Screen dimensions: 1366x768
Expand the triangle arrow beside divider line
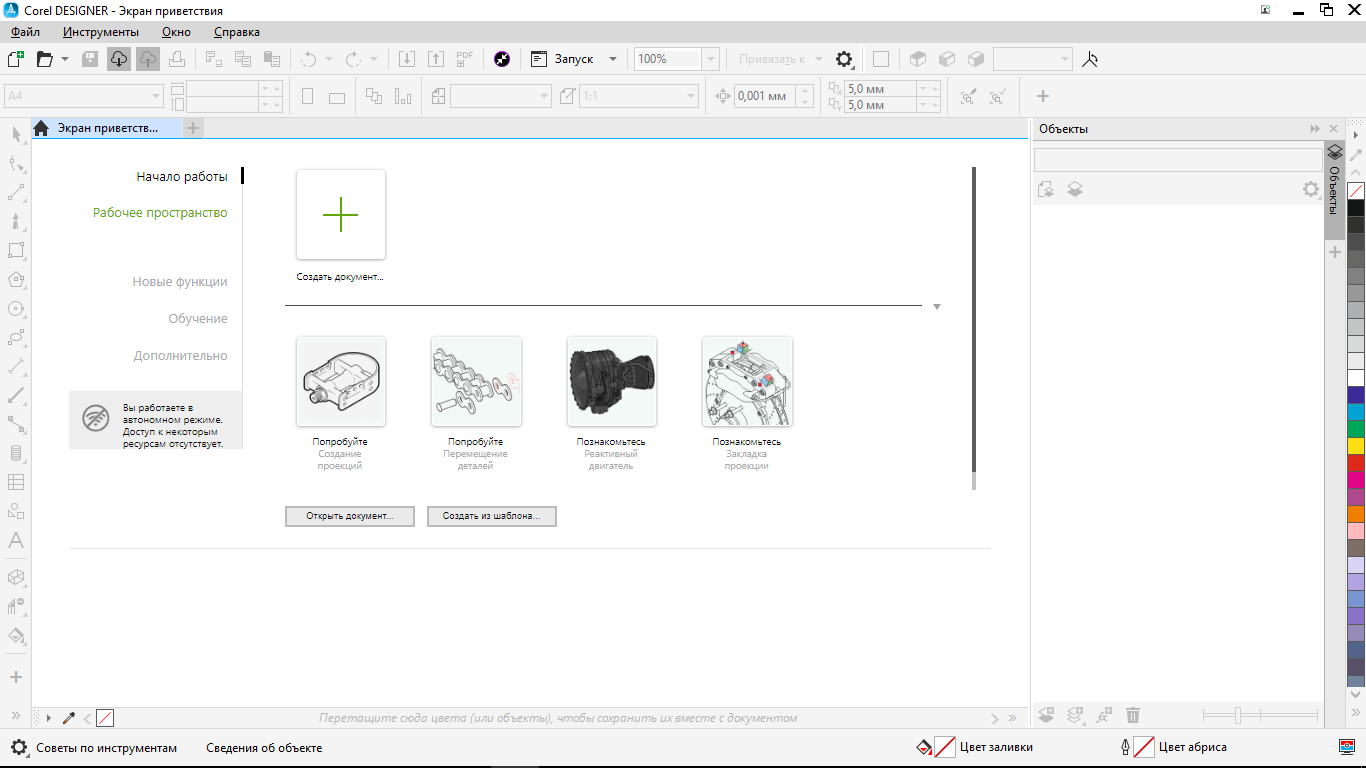coord(937,307)
